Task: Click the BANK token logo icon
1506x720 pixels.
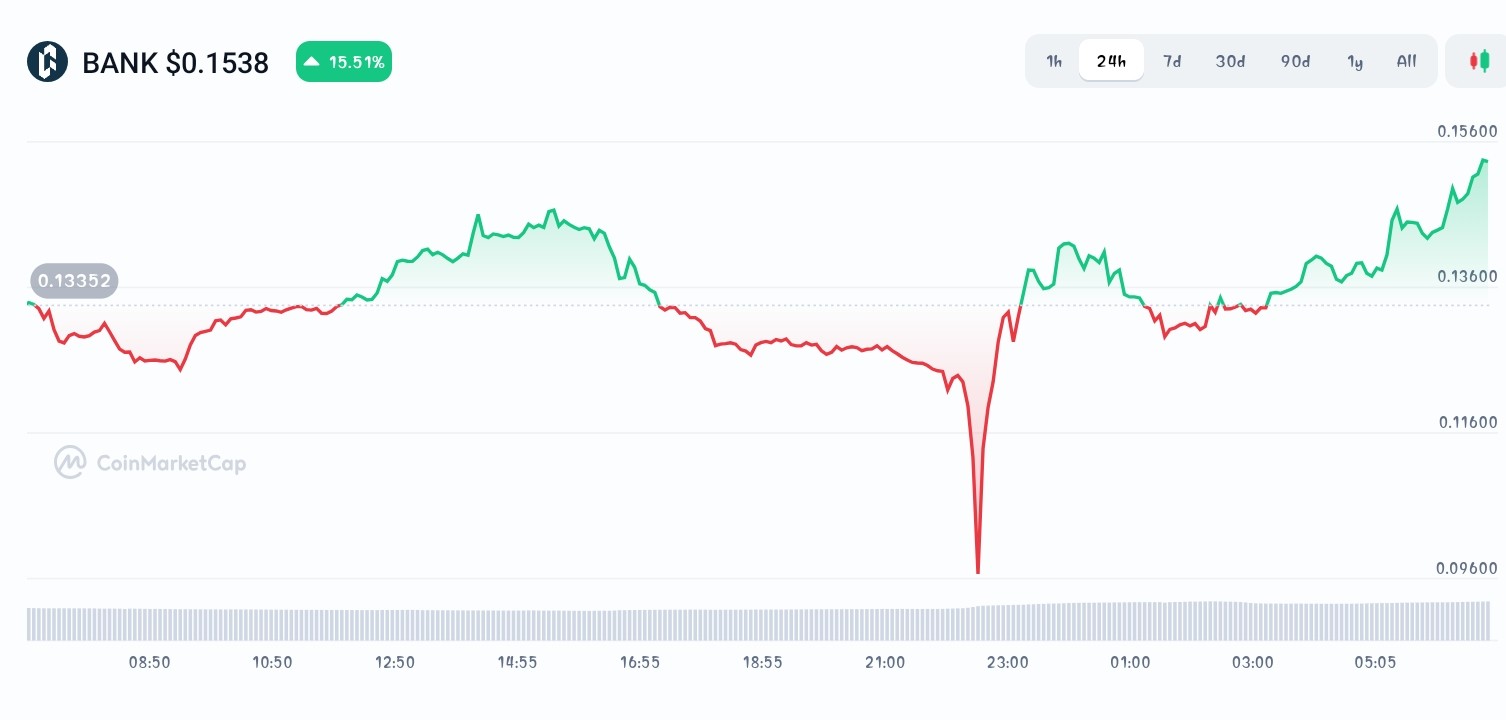Action: (x=47, y=62)
